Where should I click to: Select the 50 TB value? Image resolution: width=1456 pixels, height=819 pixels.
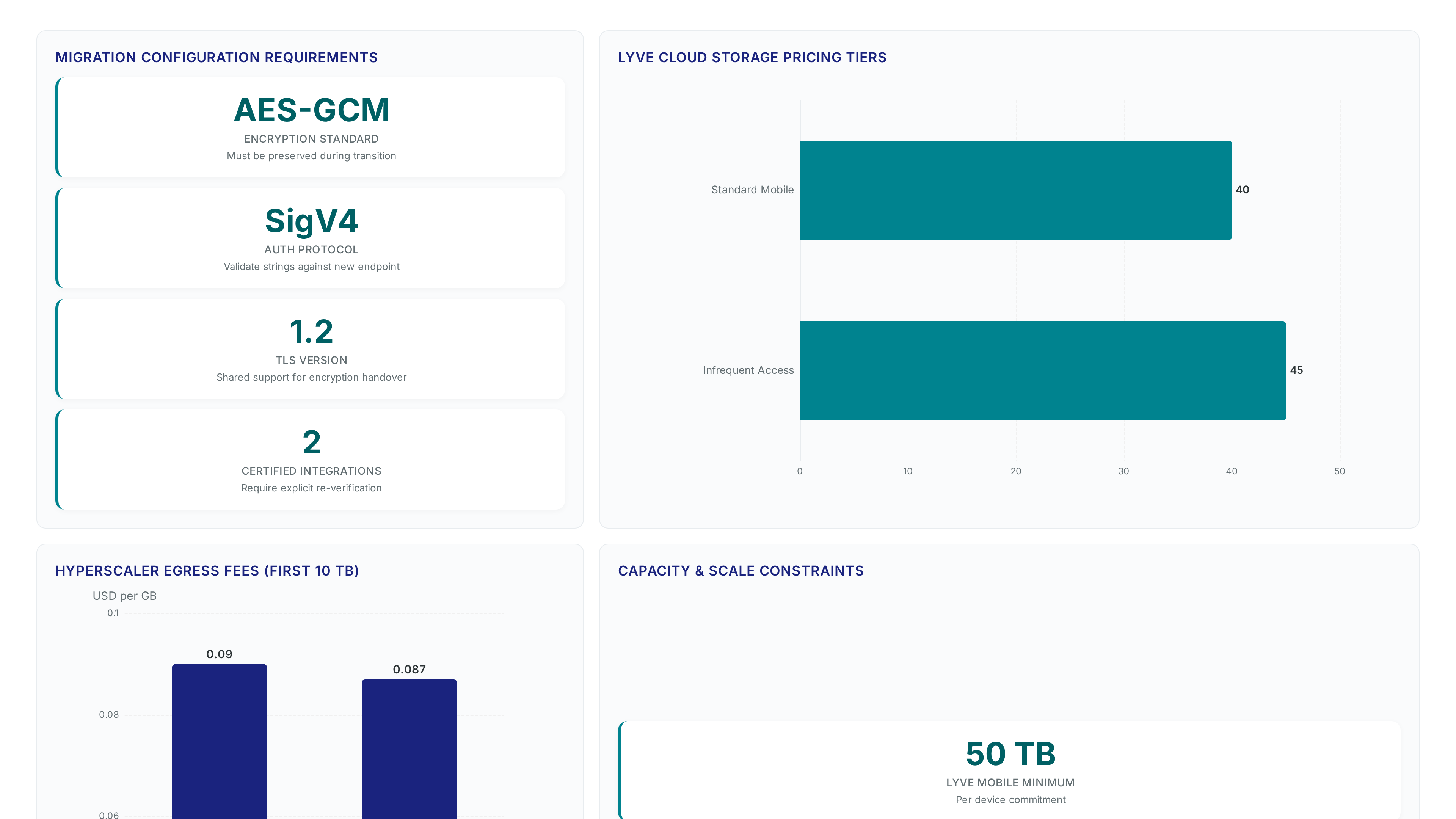click(1010, 754)
